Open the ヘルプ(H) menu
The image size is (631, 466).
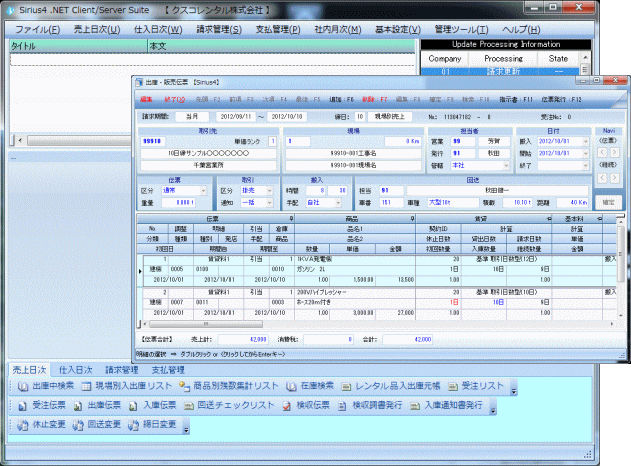coord(521,29)
